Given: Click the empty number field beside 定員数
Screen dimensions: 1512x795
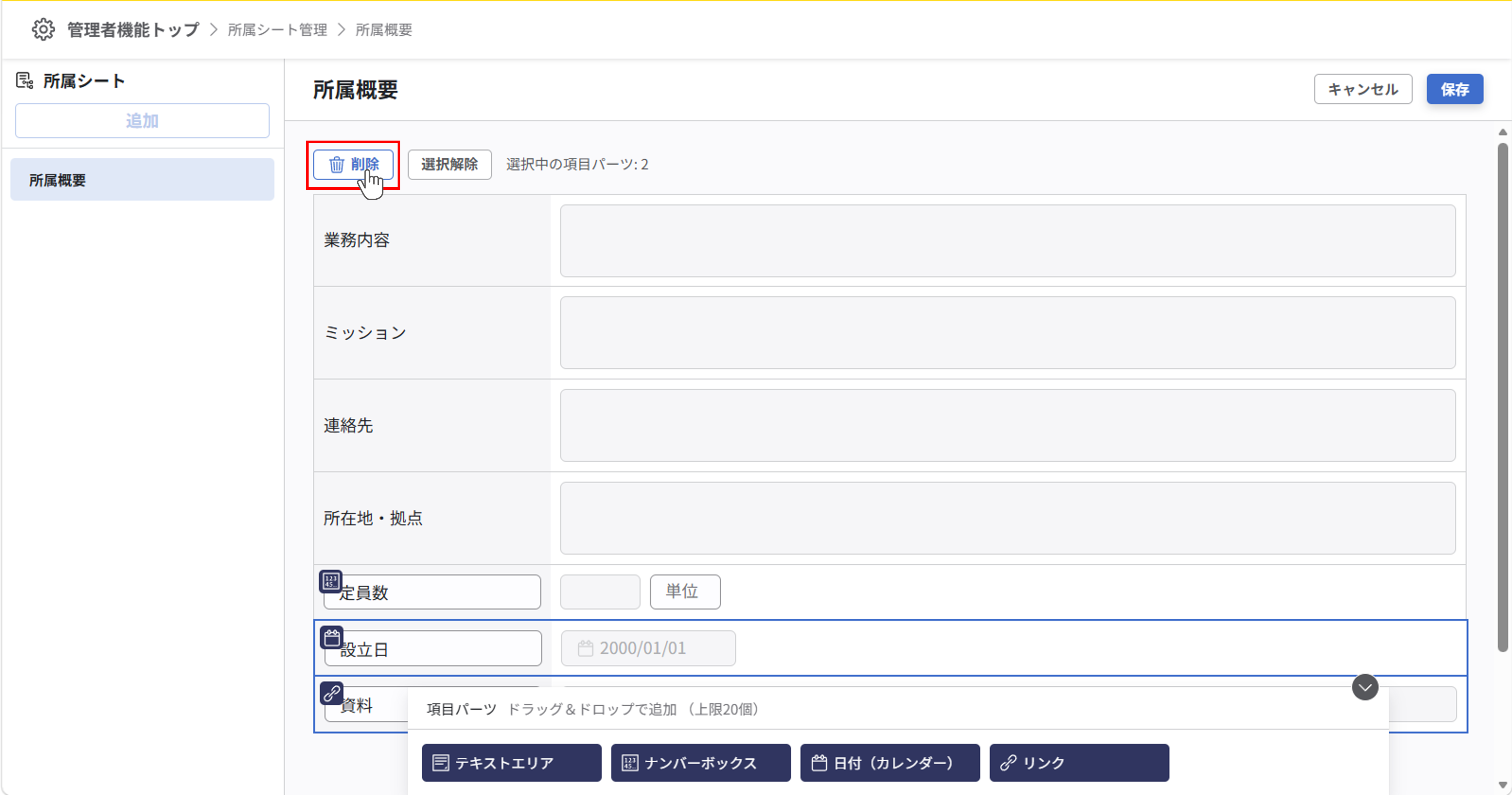Looking at the screenshot, I should point(600,592).
